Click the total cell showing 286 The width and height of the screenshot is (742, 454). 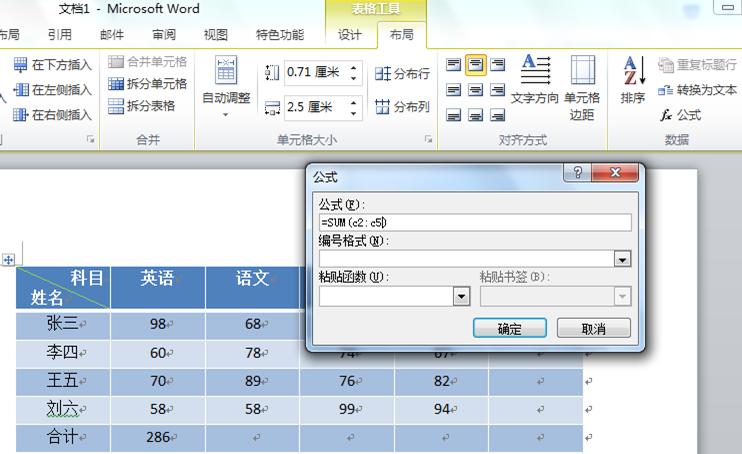(x=158, y=437)
